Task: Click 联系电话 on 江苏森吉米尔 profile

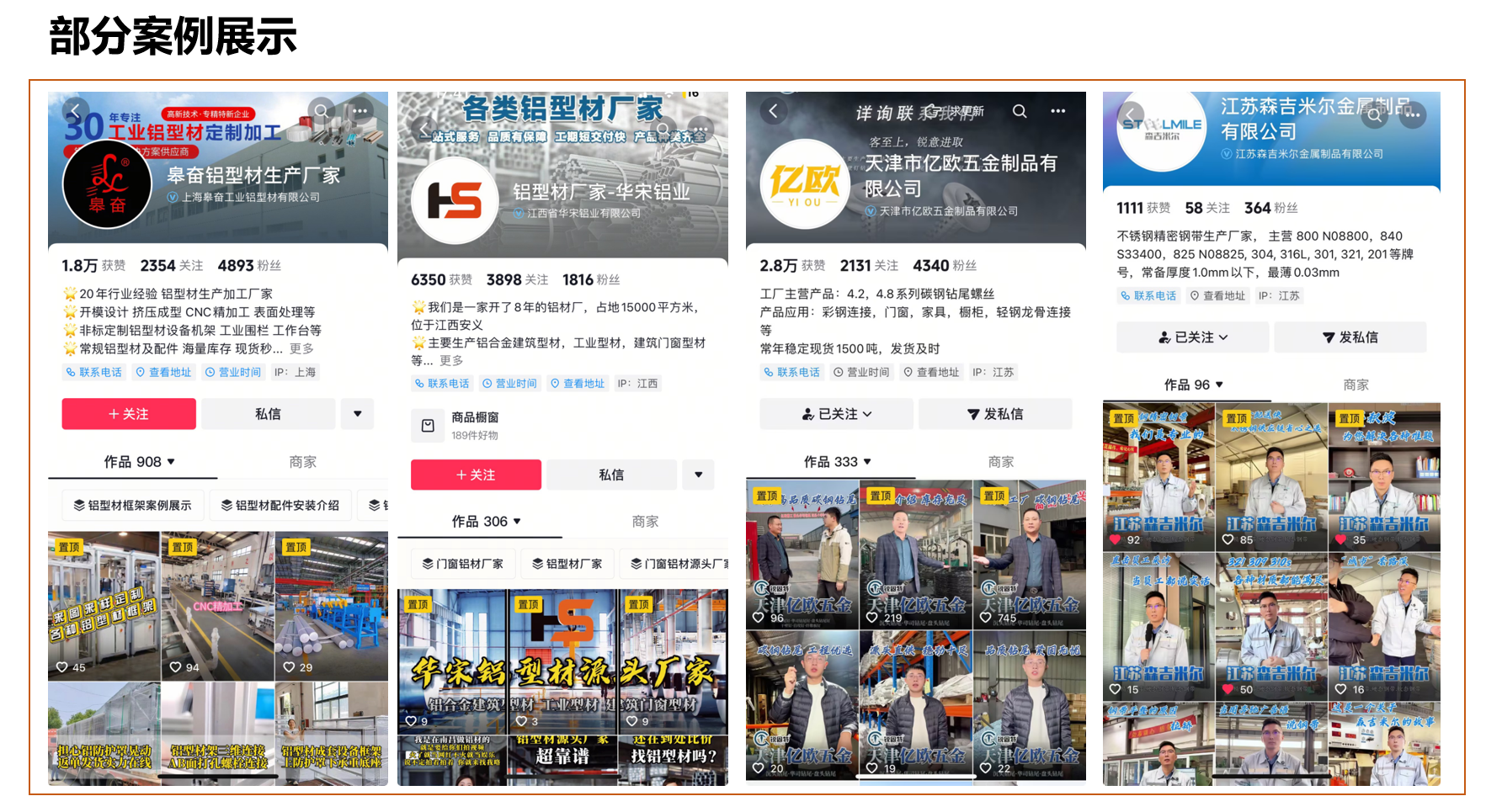Action: point(1148,295)
